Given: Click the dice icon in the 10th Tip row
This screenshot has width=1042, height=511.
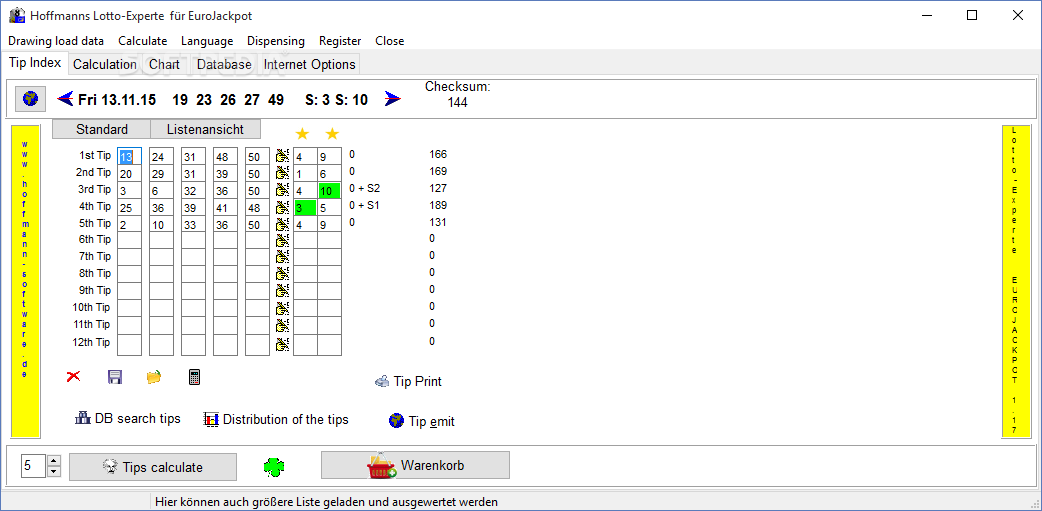Looking at the screenshot, I should point(282,308).
